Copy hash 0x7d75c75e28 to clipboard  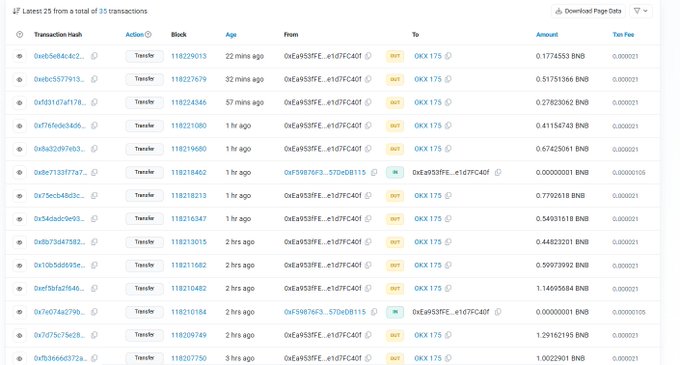94,335
